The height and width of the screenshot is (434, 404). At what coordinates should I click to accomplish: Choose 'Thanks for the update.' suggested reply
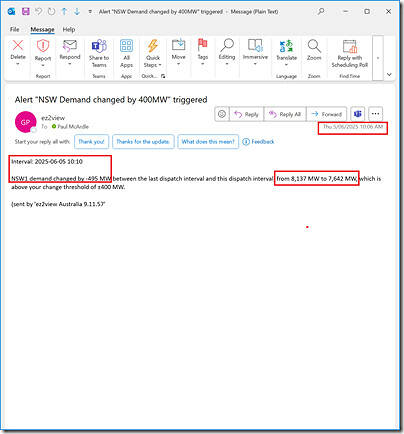coord(143,142)
